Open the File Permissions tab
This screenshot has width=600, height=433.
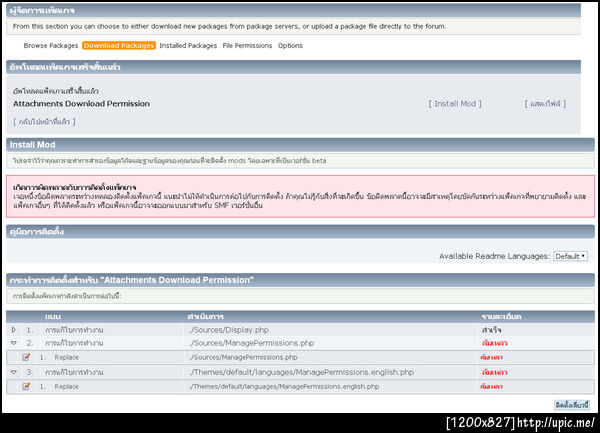click(x=247, y=46)
